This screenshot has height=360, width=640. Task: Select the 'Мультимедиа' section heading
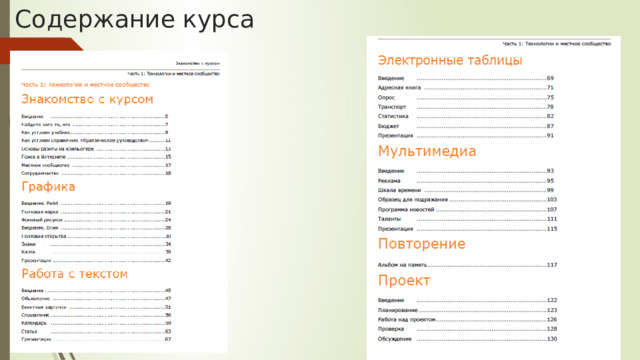click(427, 151)
